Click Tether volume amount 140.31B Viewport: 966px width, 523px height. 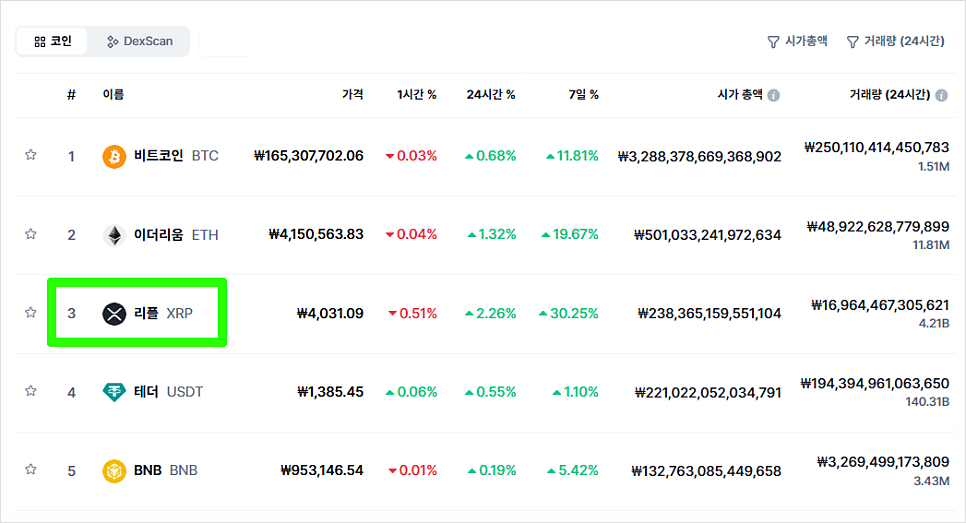tap(927, 402)
